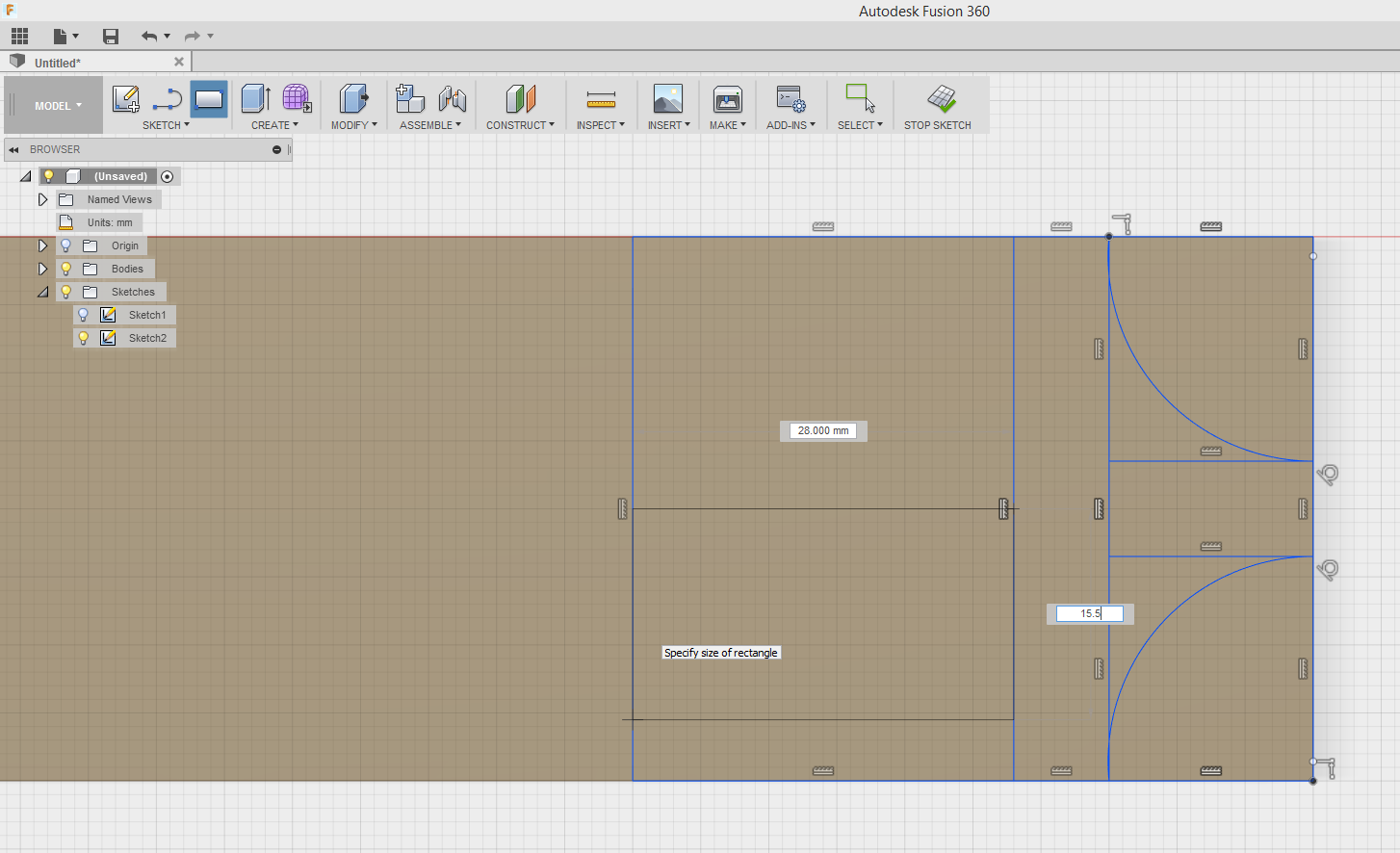This screenshot has width=1400, height=853.
Task: Click the New Component assemble icon
Action: [x=410, y=98]
